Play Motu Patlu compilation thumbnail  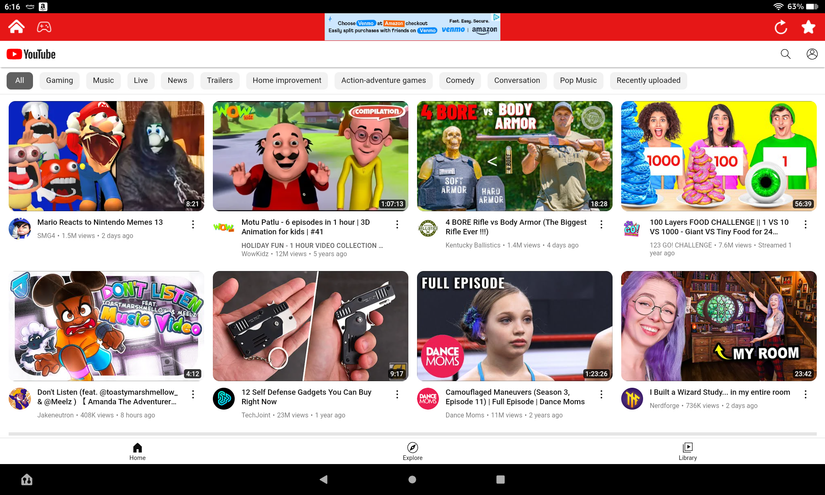310,156
